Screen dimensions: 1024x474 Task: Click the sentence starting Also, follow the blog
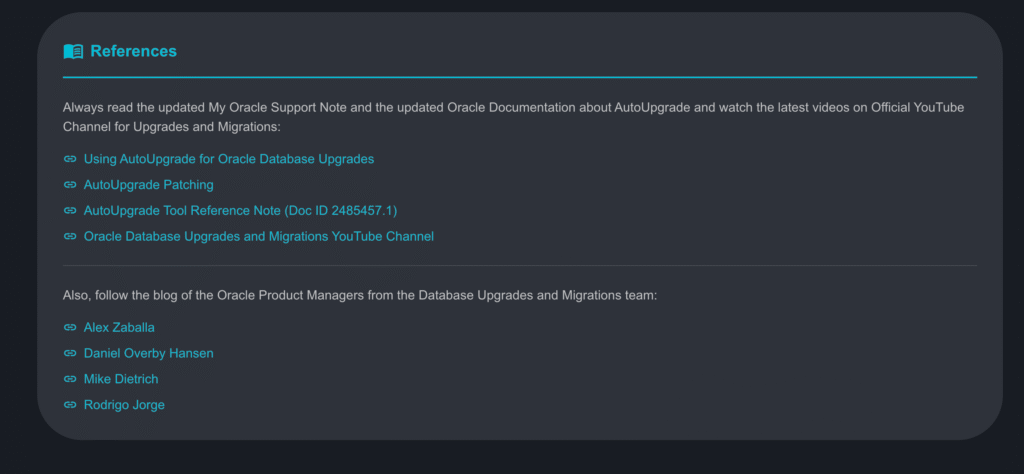pos(359,296)
